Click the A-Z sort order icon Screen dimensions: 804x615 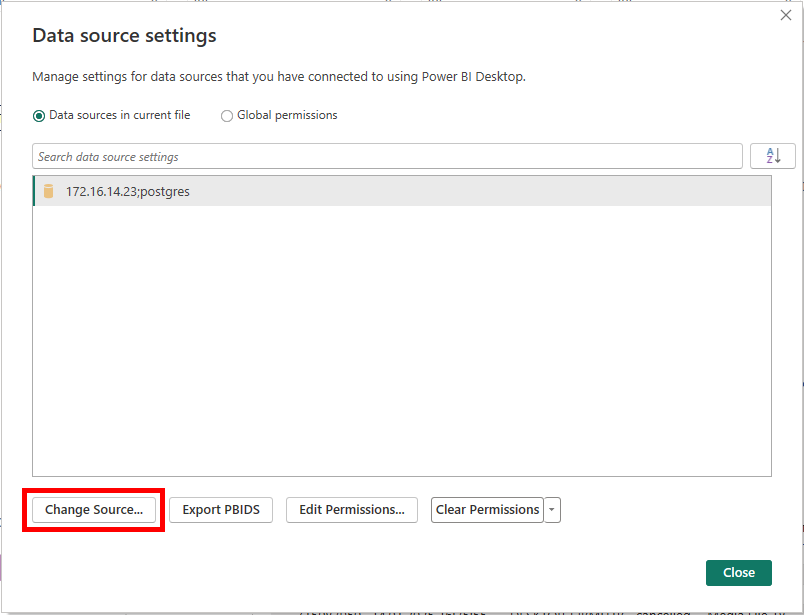point(773,156)
